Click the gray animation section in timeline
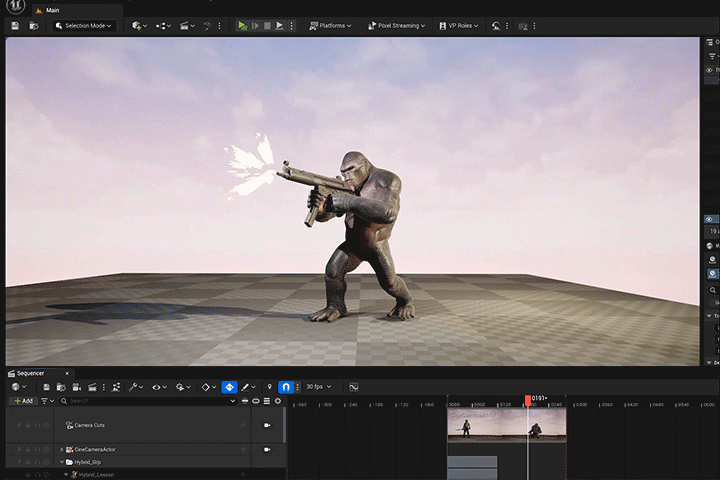This screenshot has height=480, width=720. pyautogui.click(x=472, y=462)
